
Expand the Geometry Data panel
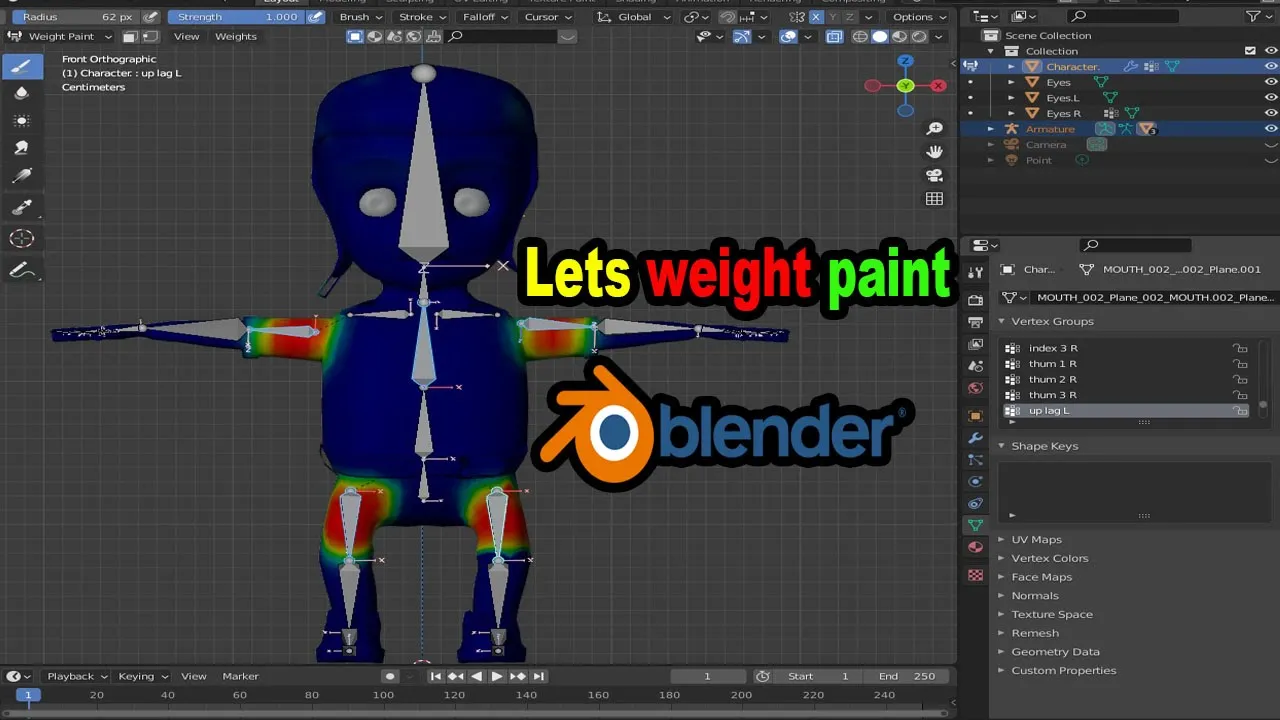pyautogui.click(x=1055, y=652)
